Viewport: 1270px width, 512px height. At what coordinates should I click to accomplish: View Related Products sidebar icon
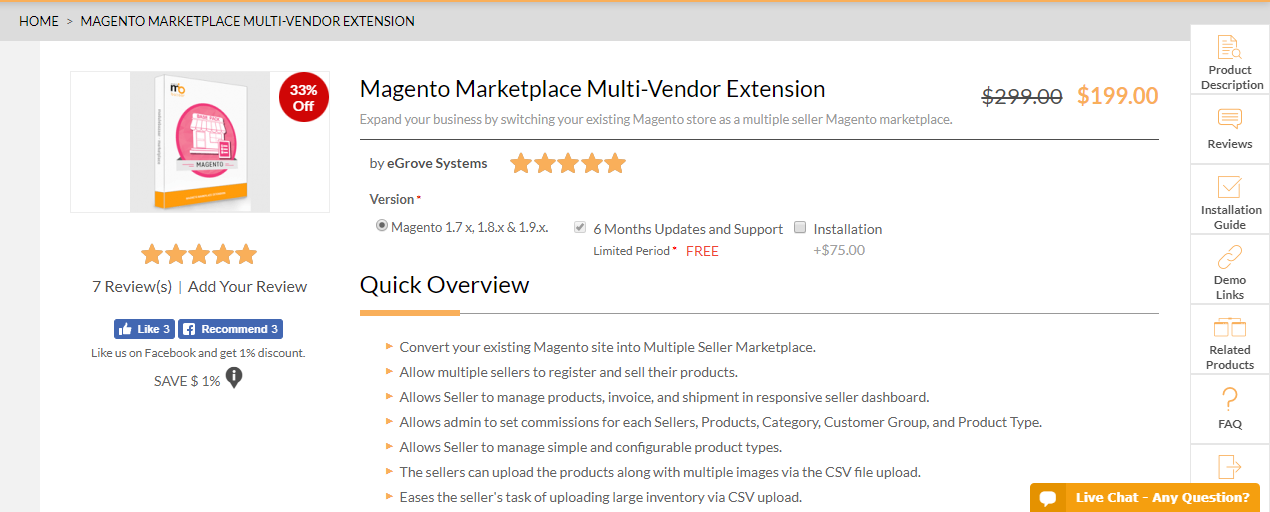1229,328
